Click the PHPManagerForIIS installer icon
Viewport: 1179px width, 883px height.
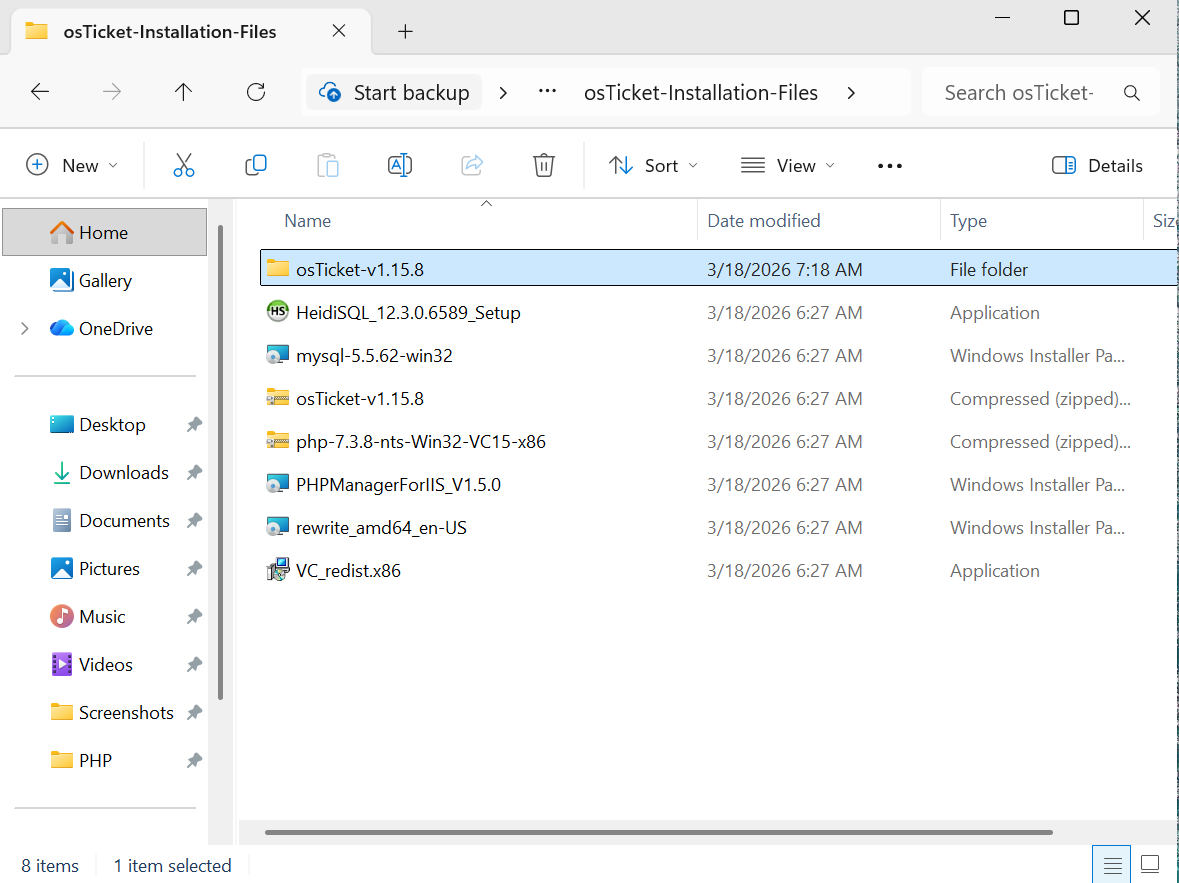tap(277, 484)
